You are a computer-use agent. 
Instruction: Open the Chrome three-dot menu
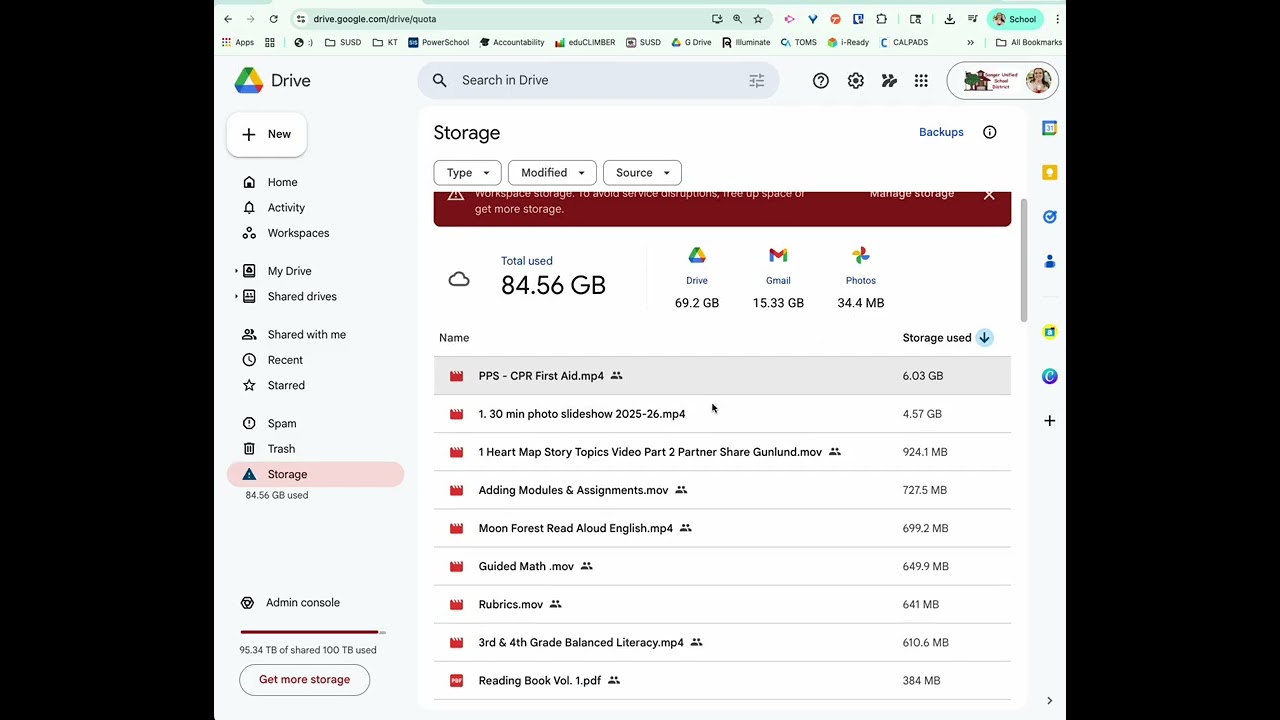tap(1057, 19)
